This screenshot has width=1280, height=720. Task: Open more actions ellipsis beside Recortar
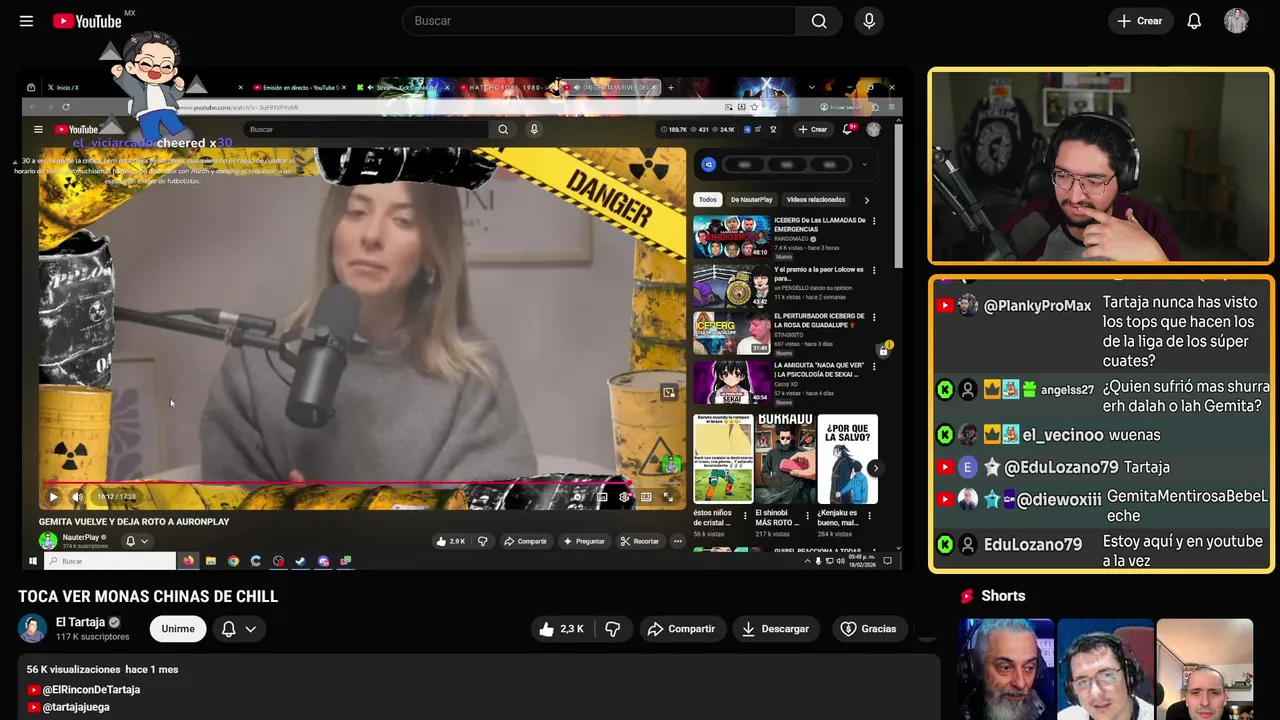677,541
